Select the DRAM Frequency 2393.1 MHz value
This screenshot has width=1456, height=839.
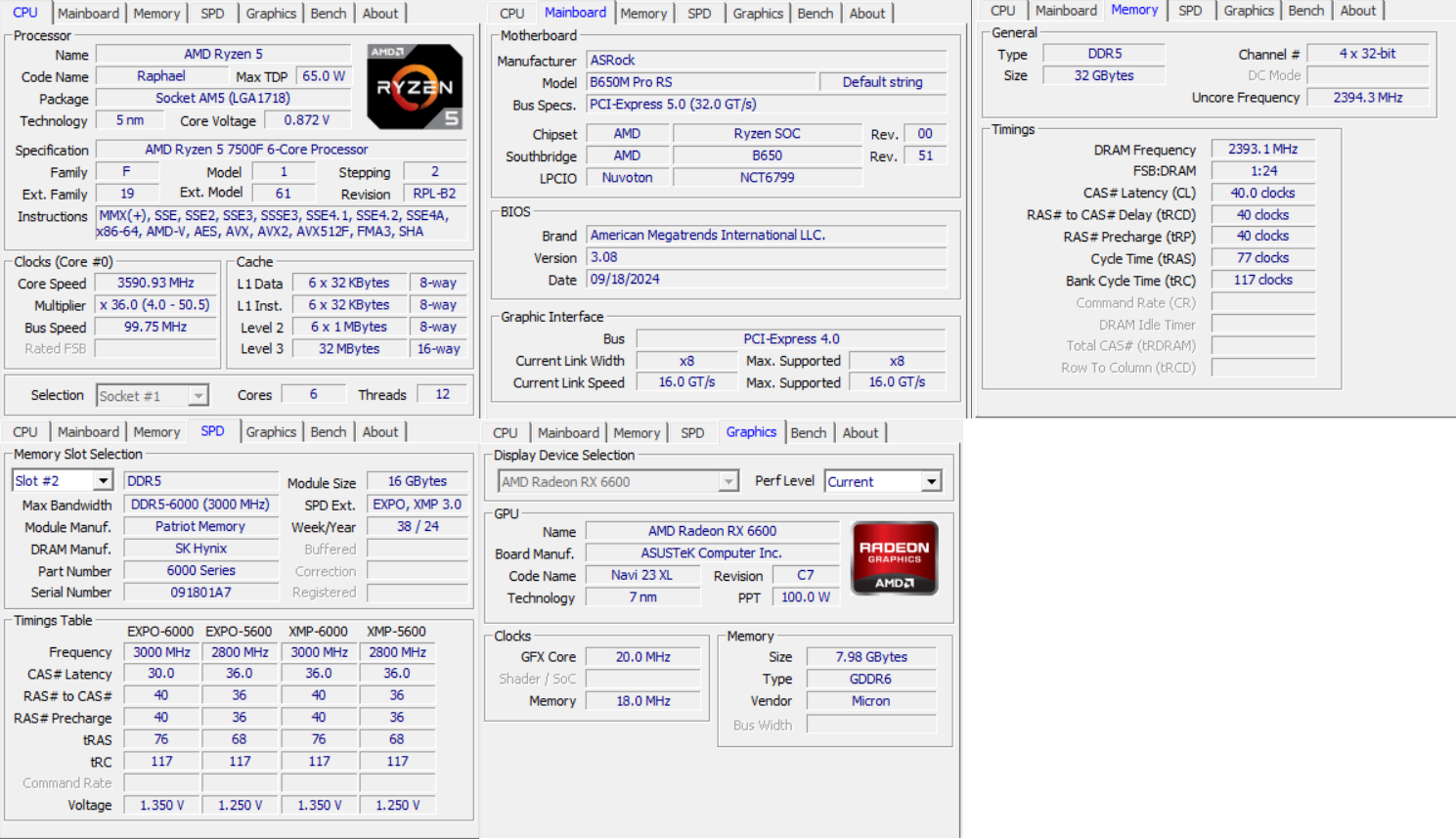pos(1262,150)
